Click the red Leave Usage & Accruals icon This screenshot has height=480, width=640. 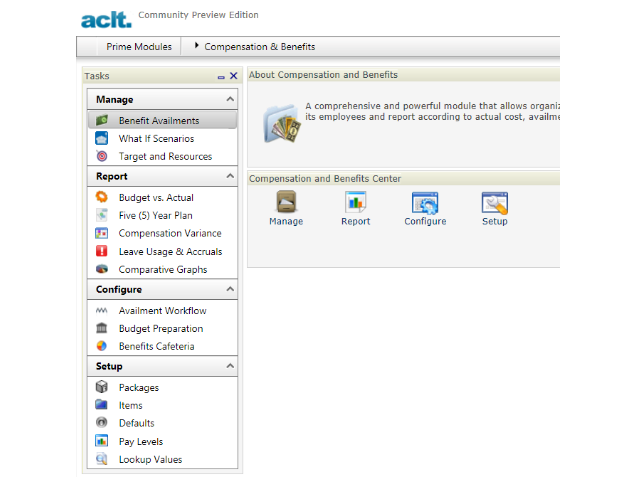click(102, 251)
